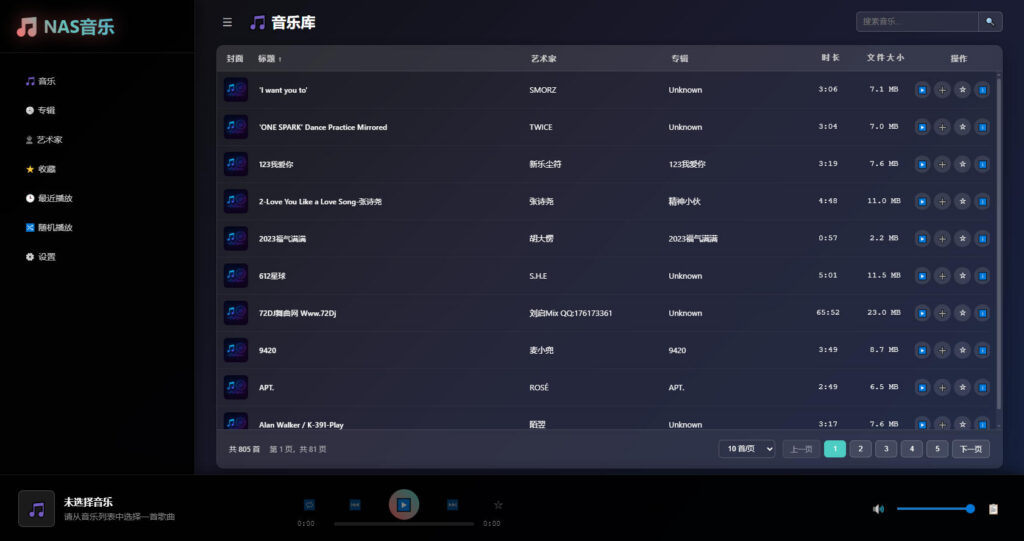Mute audio with the speaker icon
The height and width of the screenshot is (541, 1024).
[878, 509]
